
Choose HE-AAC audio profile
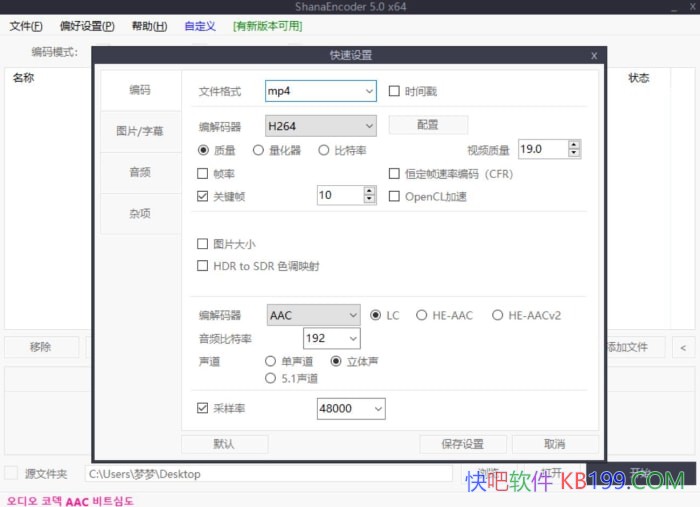click(x=422, y=315)
